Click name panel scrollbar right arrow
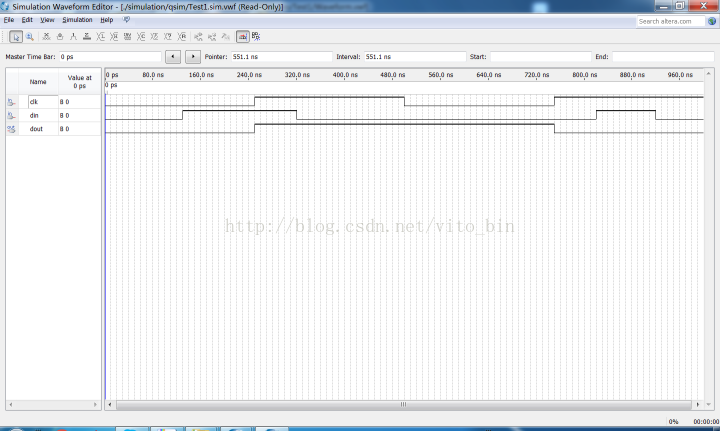Viewport: 720px width, 431px height. [x=96, y=404]
